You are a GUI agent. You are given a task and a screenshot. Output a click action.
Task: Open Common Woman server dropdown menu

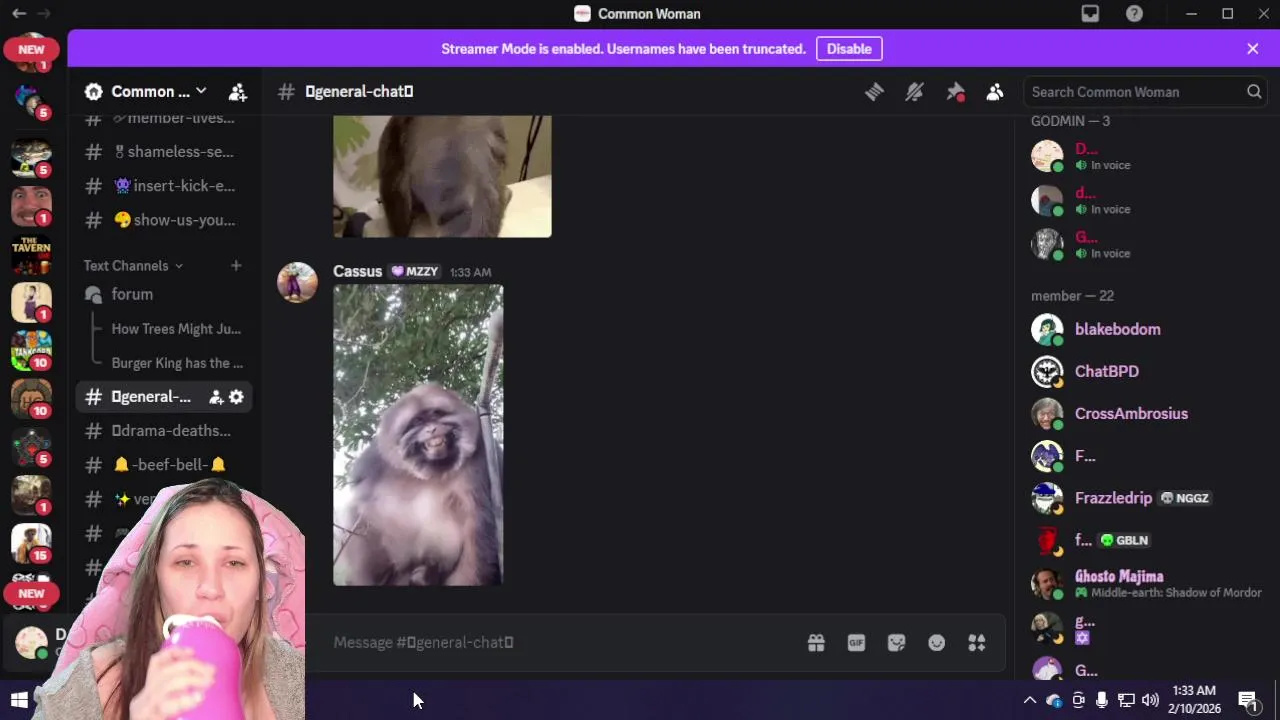[146, 92]
